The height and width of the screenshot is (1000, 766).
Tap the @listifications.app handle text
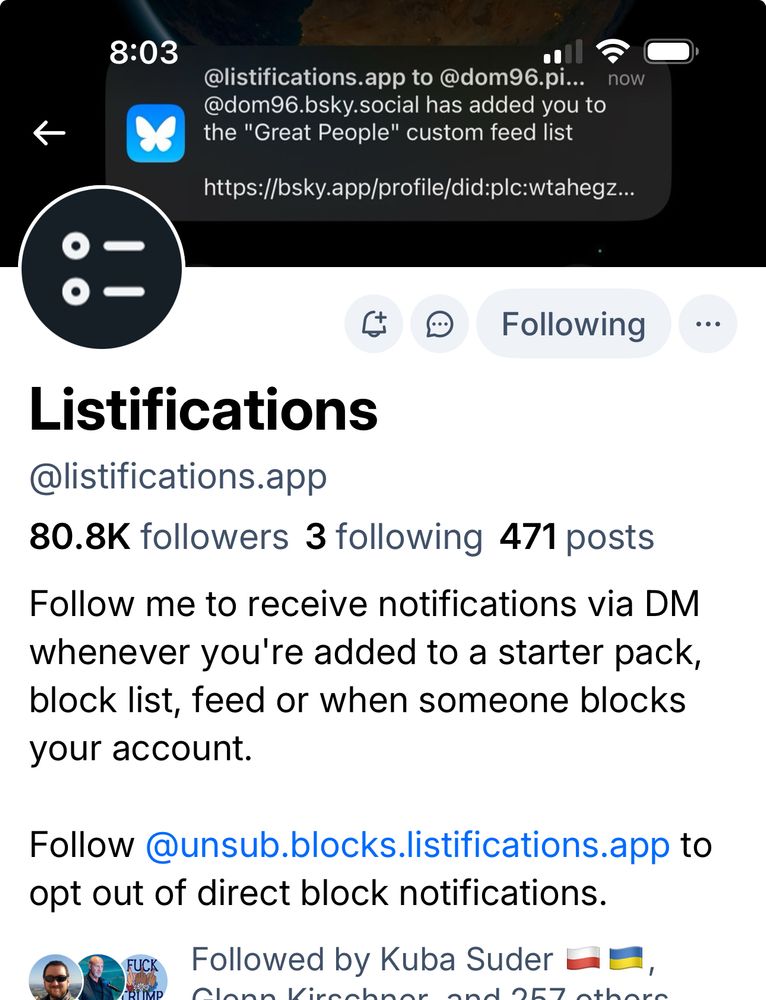pos(178,477)
